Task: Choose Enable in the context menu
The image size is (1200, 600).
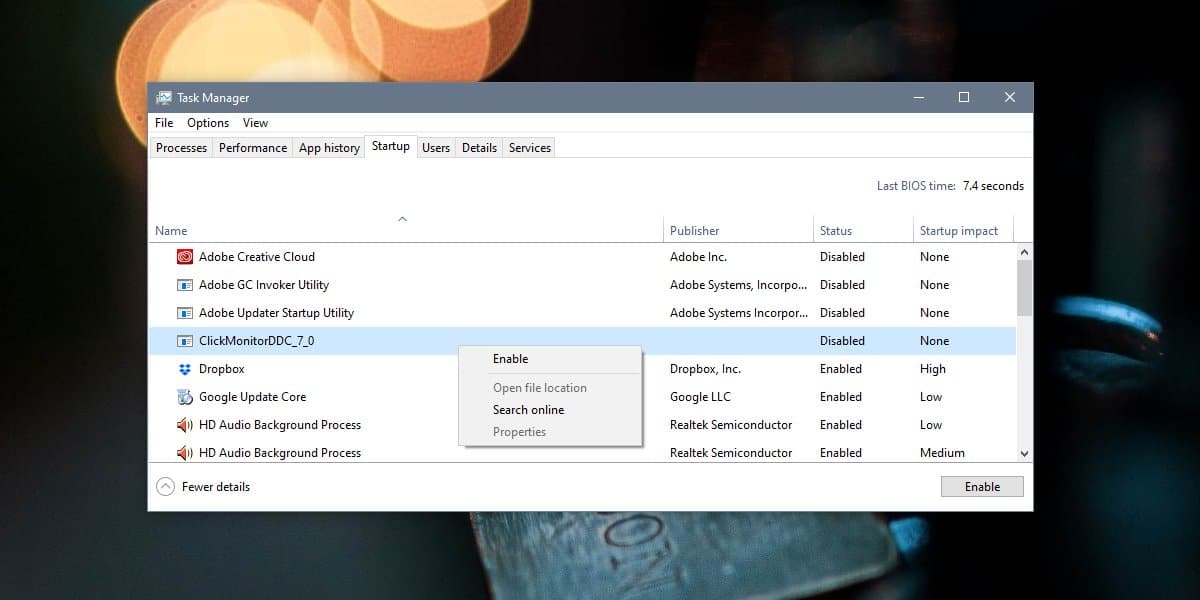Action: click(550, 359)
